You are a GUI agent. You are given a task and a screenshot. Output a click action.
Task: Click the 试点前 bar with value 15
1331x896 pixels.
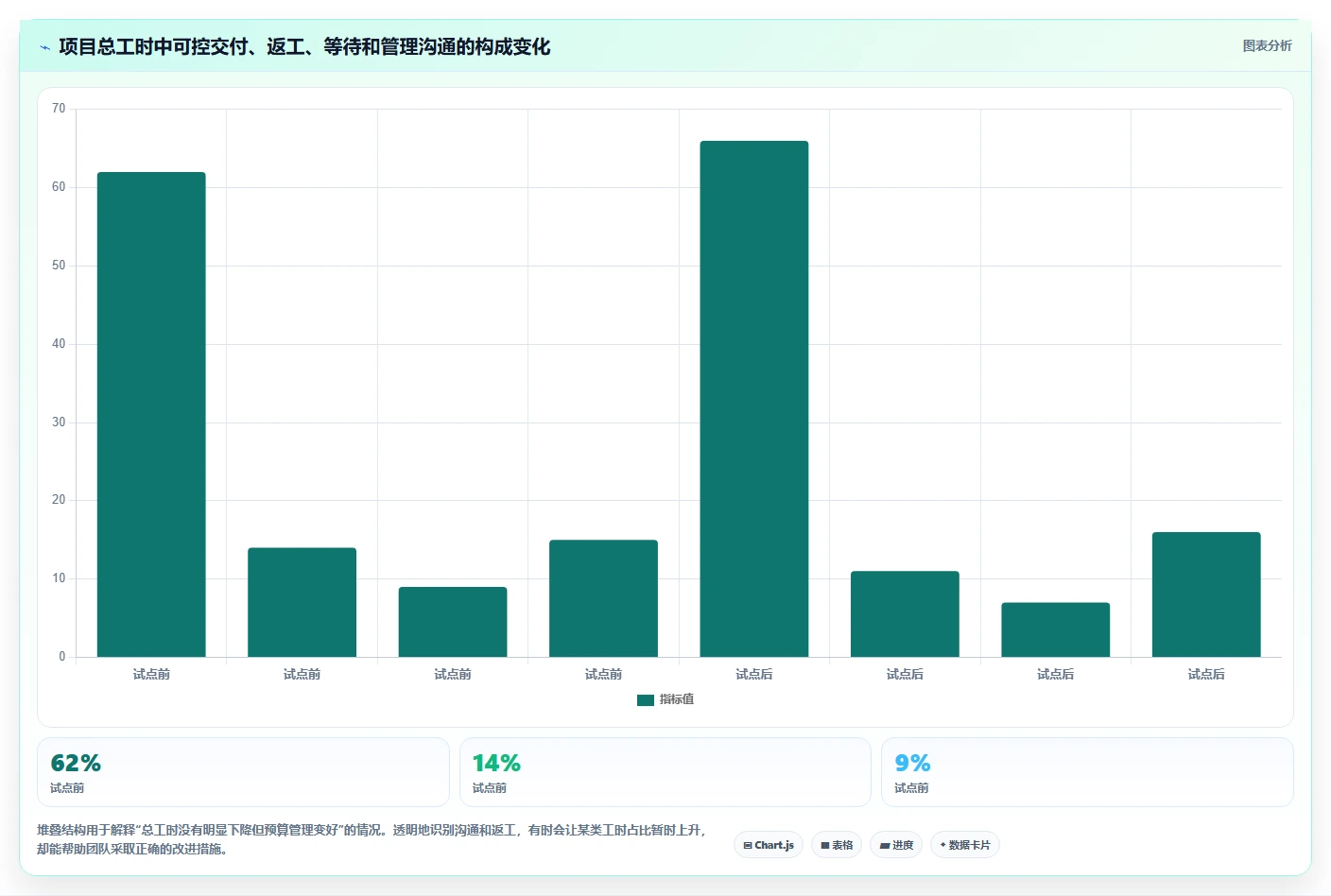(x=603, y=598)
